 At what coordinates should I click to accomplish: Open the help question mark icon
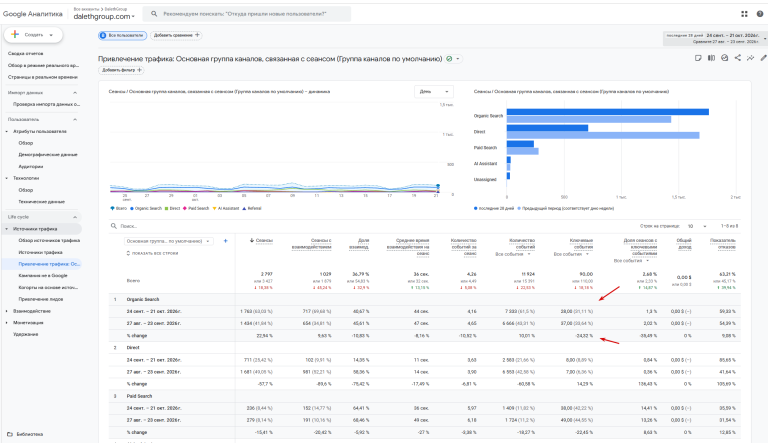click(760, 14)
